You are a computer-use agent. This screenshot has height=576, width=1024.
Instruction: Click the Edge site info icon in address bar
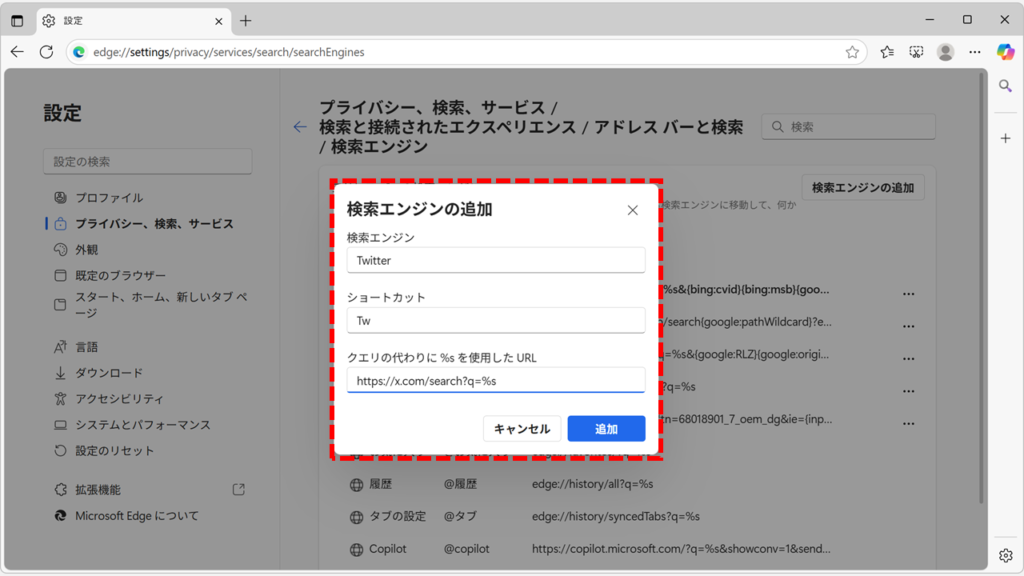pos(79,52)
